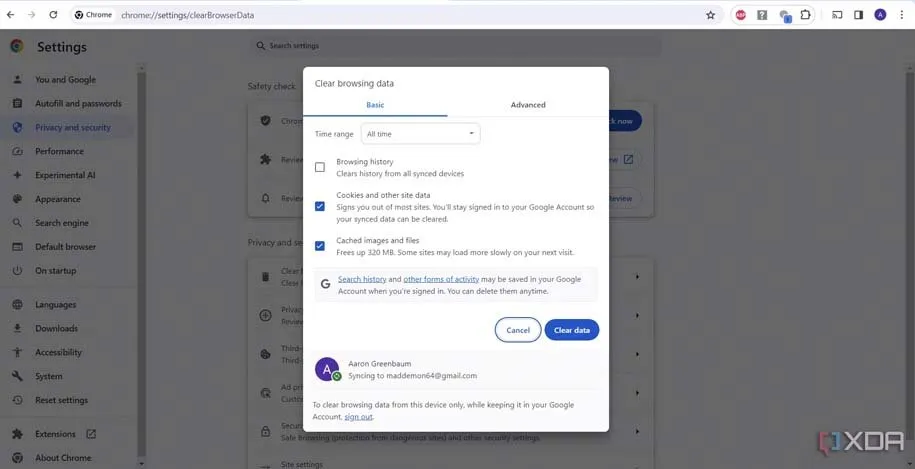The image size is (915, 469).
Task: Click the Cancel button
Action: 518,330
